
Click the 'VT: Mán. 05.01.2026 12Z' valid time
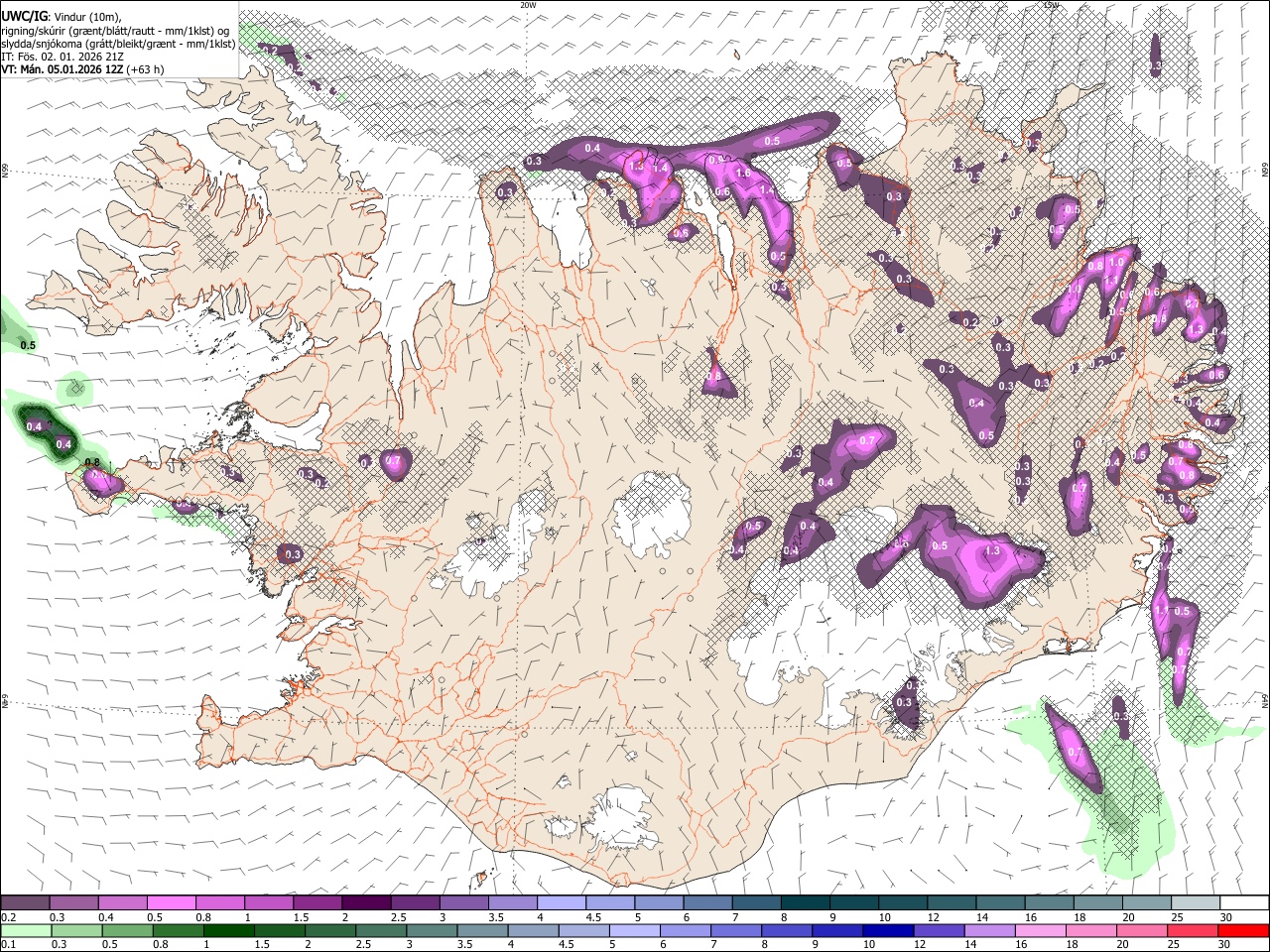pos(63,69)
